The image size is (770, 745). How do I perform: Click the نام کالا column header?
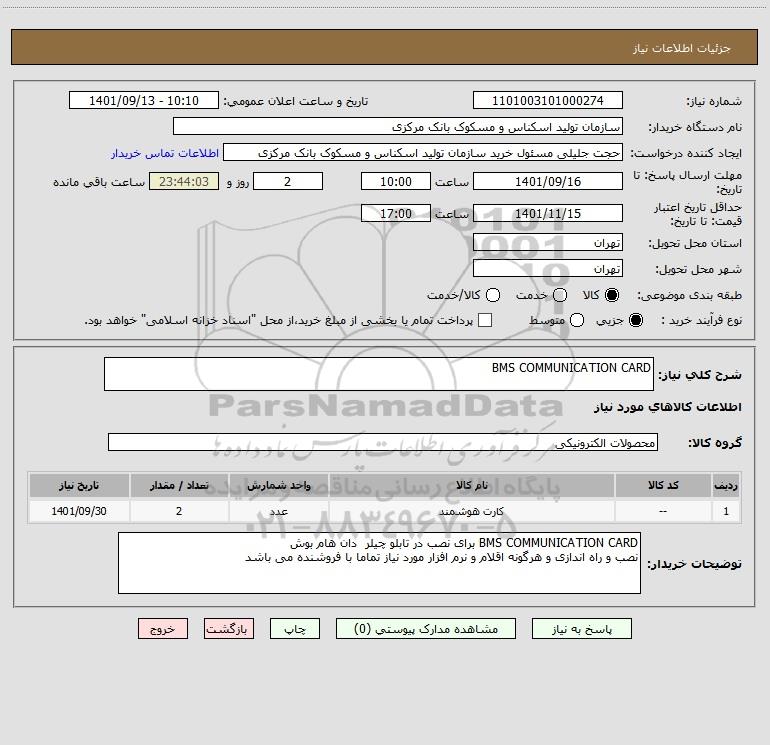[x=471, y=485]
